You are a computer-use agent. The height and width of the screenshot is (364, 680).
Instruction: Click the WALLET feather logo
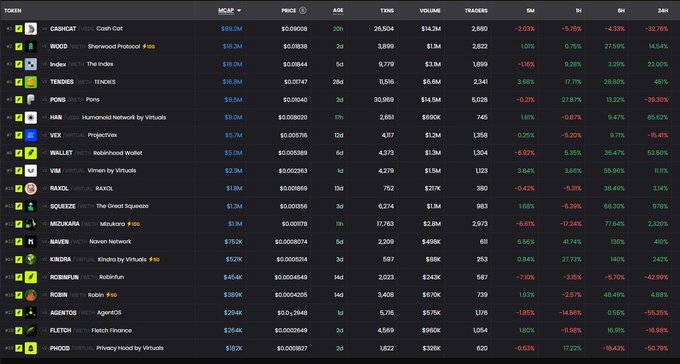tap(31, 153)
